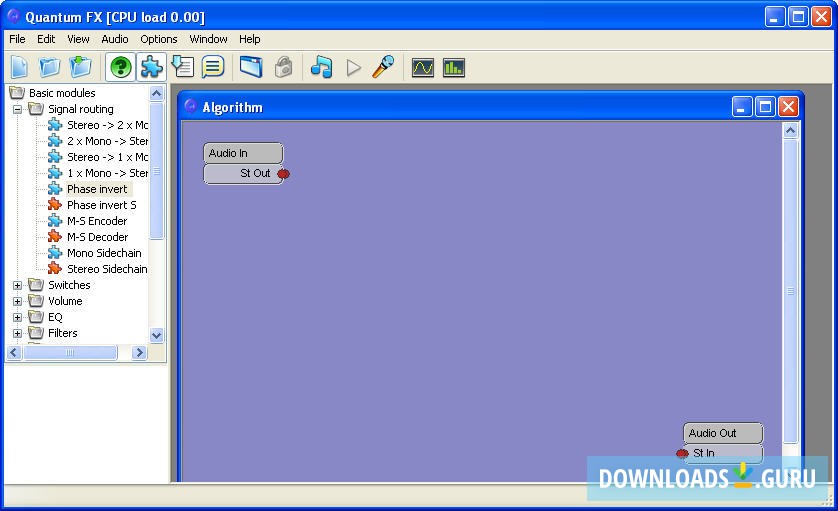The image size is (838, 511).
Task: Select the M-S Encoder module
Action: click(x=97, y=221)
